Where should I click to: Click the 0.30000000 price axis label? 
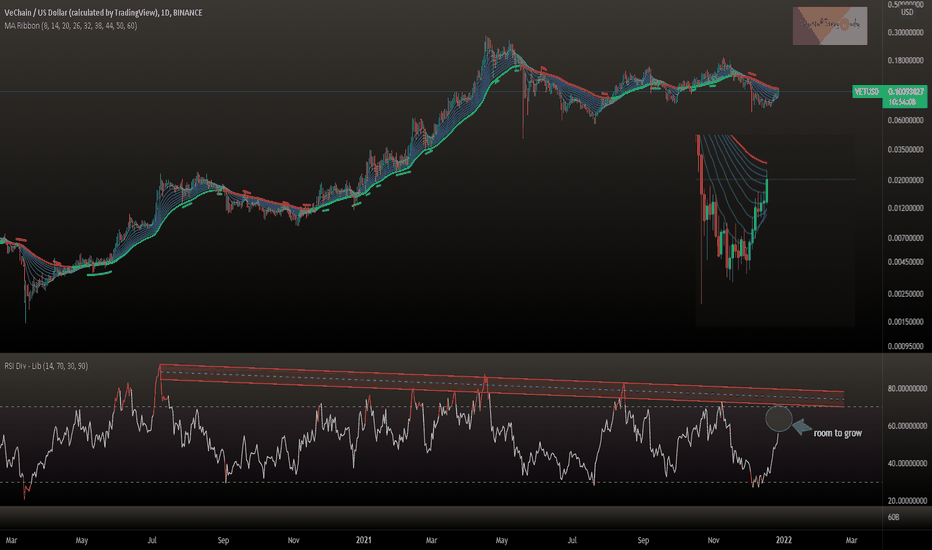[905, 33]
